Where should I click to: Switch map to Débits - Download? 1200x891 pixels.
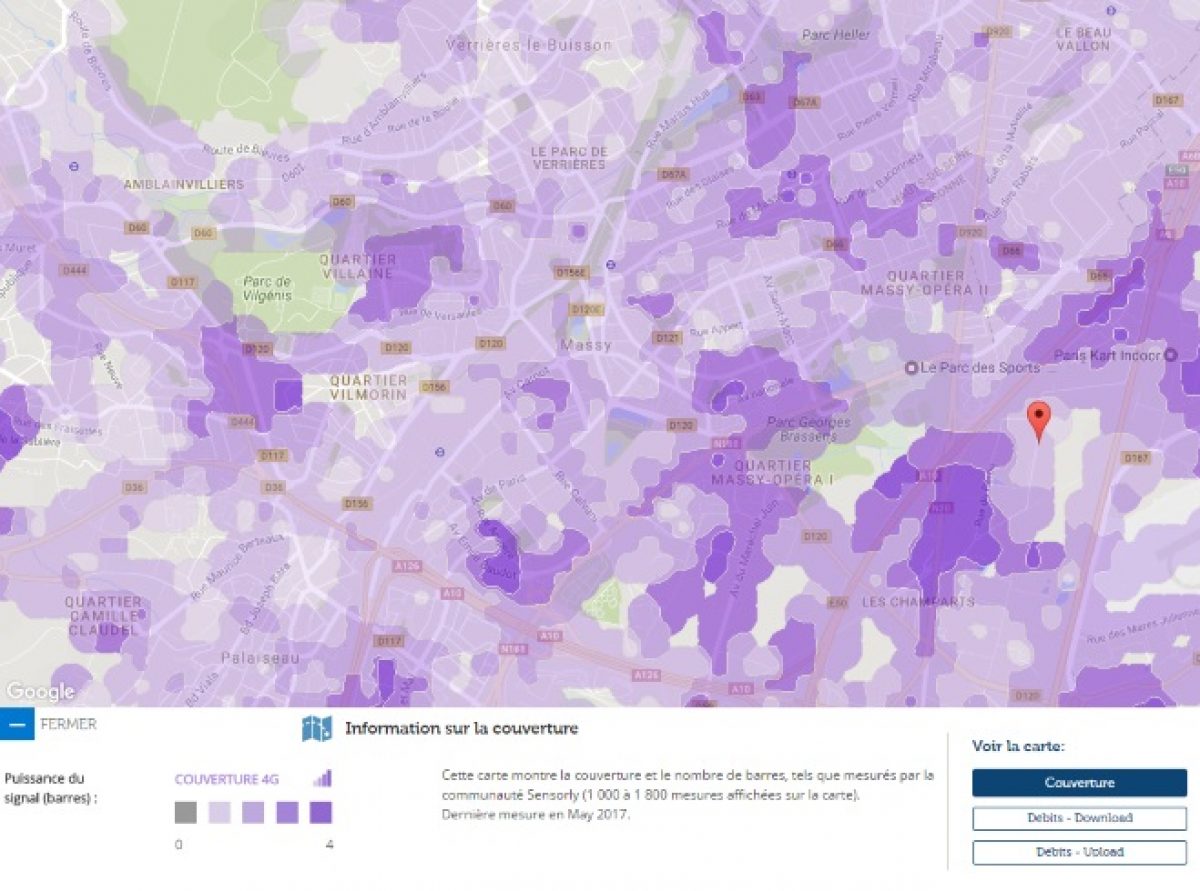[1079, 818]
